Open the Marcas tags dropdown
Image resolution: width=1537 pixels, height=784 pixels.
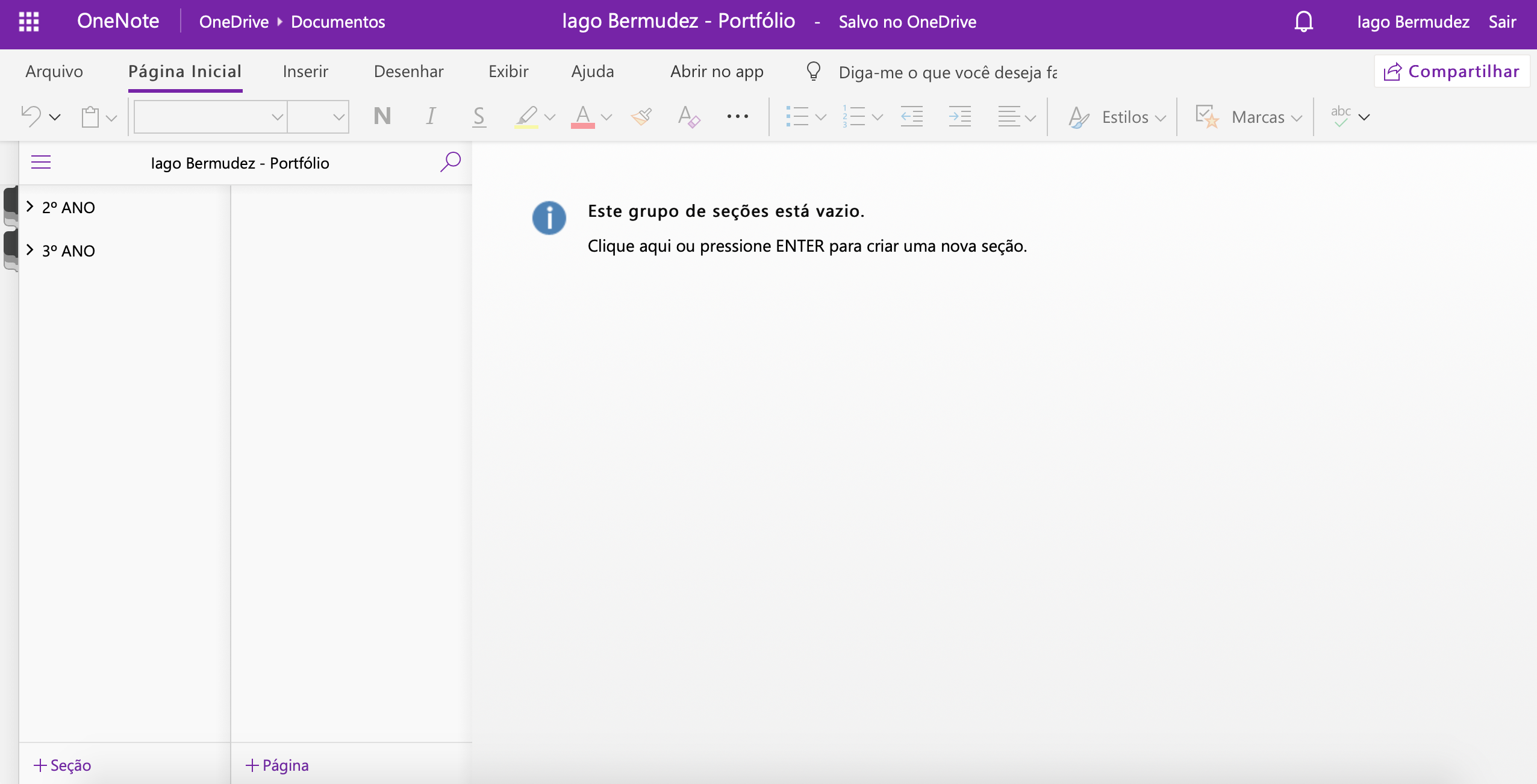coord(1249,117)
